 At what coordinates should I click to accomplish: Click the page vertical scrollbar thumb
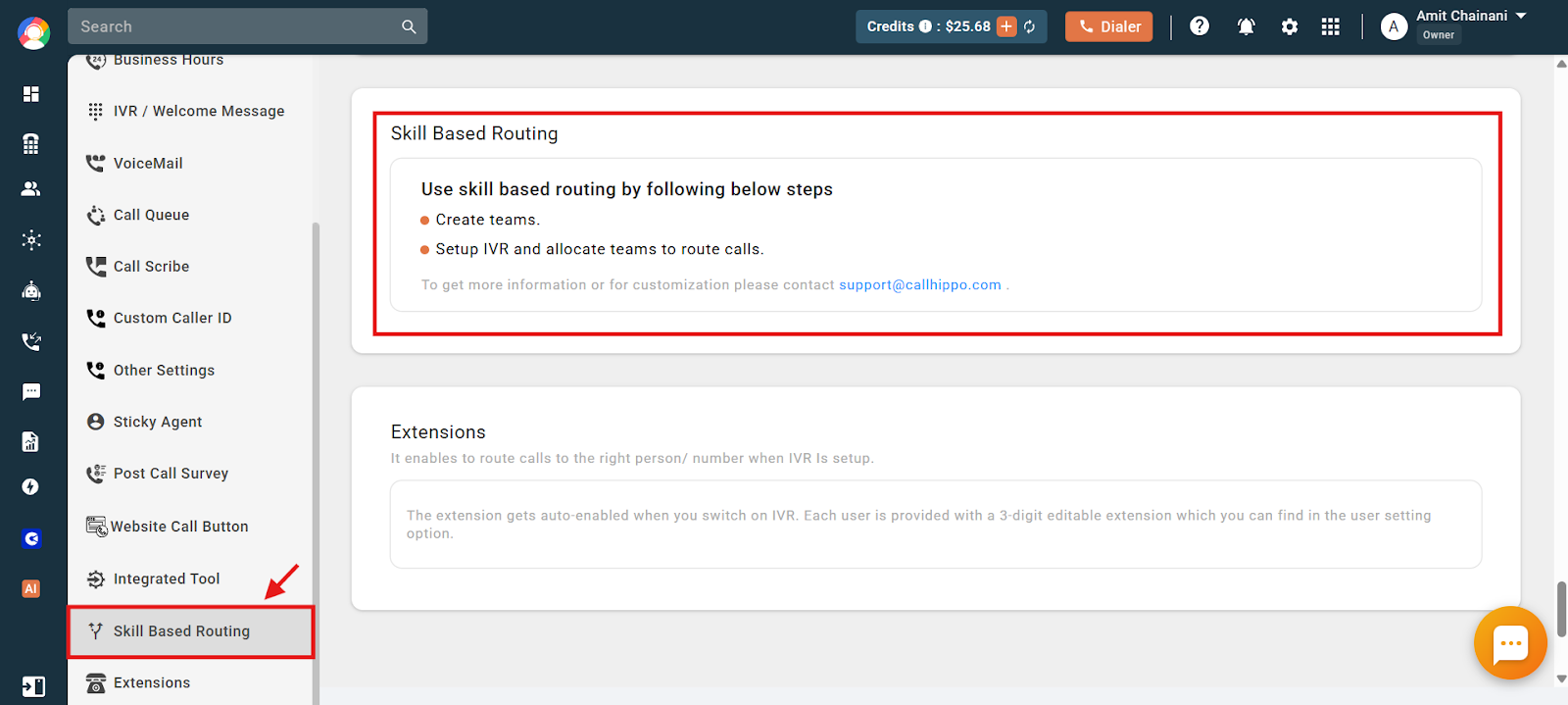[1561, 609]
